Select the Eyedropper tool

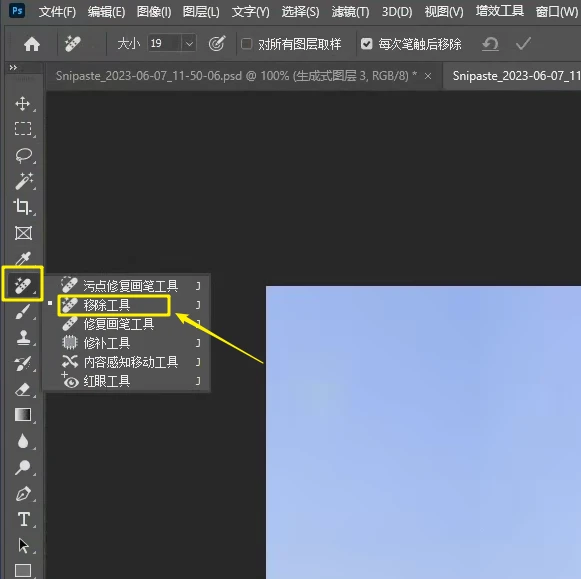point(23,258)
